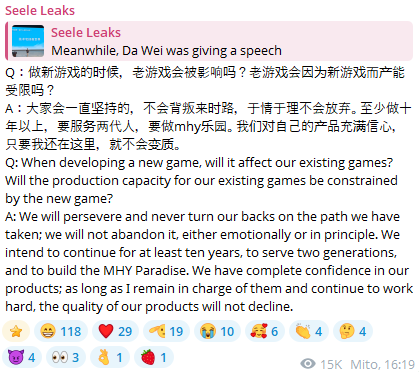Add the star reaction
Screen dimensions: 419x372
16,331
